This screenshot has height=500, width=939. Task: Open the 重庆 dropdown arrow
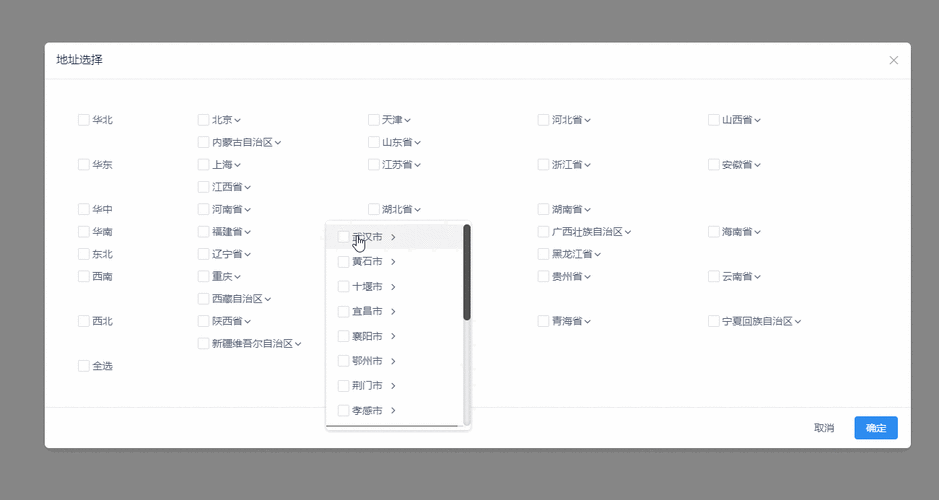point(238,277)
